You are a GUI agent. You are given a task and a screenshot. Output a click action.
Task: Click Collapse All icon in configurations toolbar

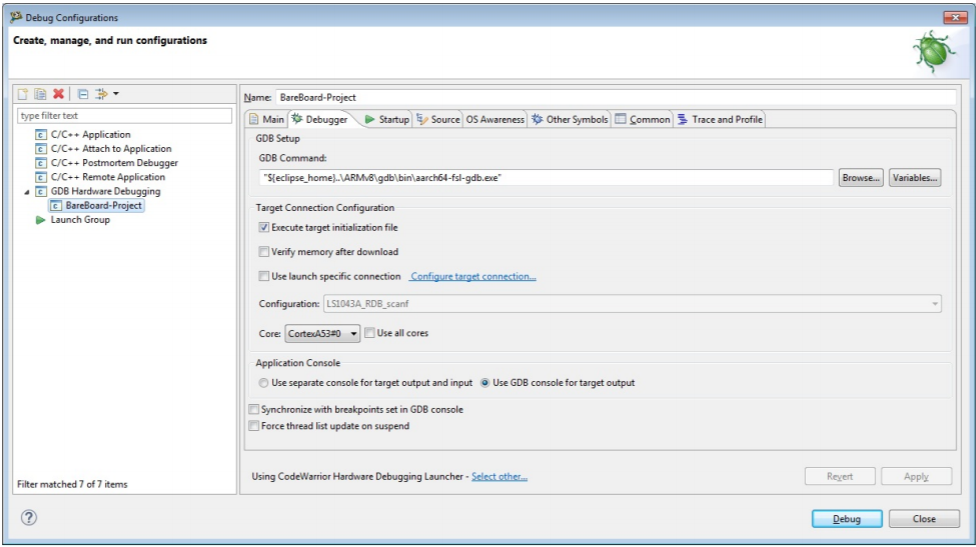click(83, 94)
